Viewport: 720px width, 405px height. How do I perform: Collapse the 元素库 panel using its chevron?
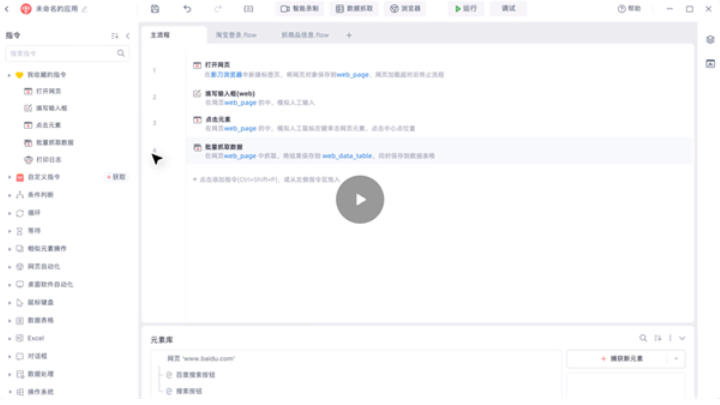tap(682, 338)
